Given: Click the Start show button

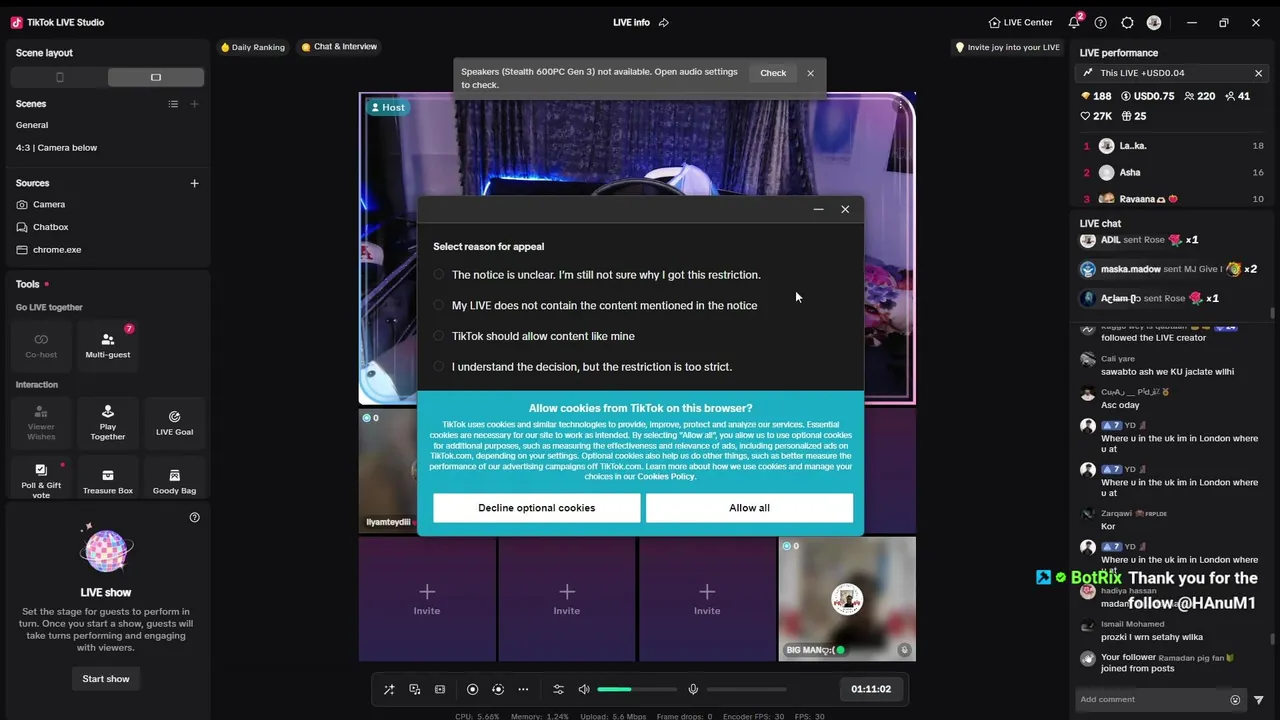Looking at the screenshot, I should point(106,679).
